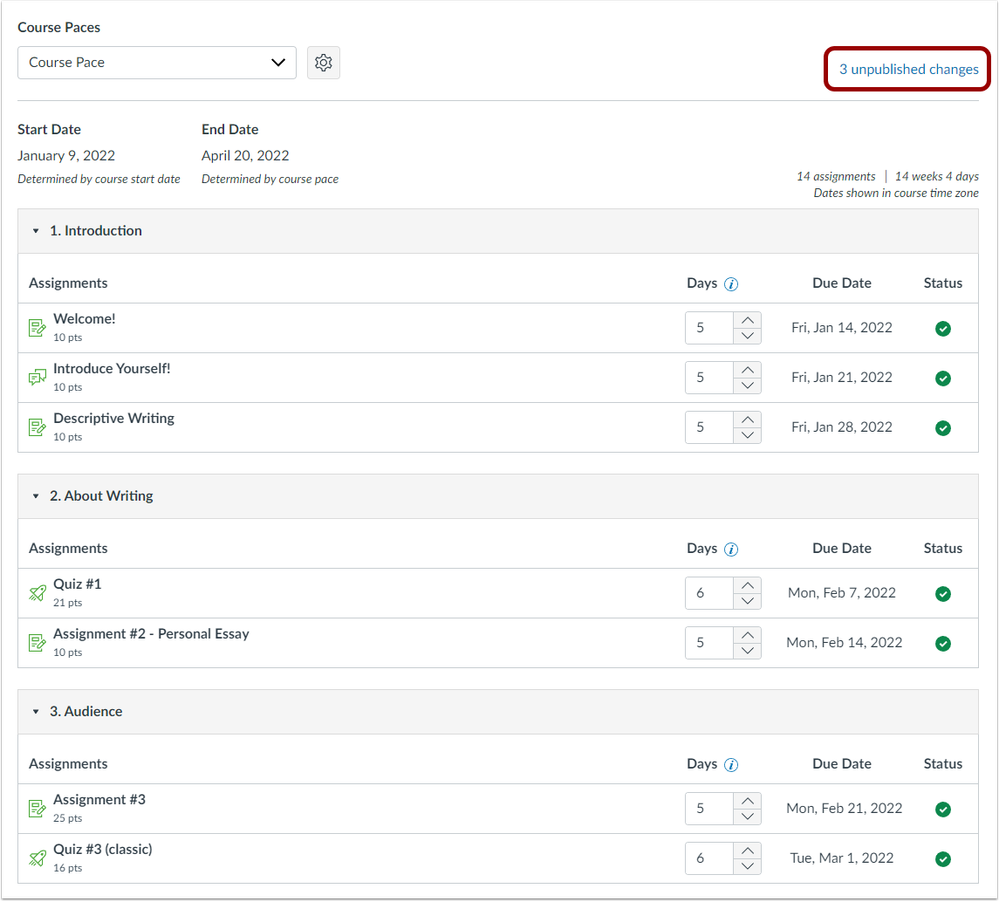Viewport: 999px width, 901px height.
Task: Increase days for Descriptive Writing
Action: pos(747,419)
